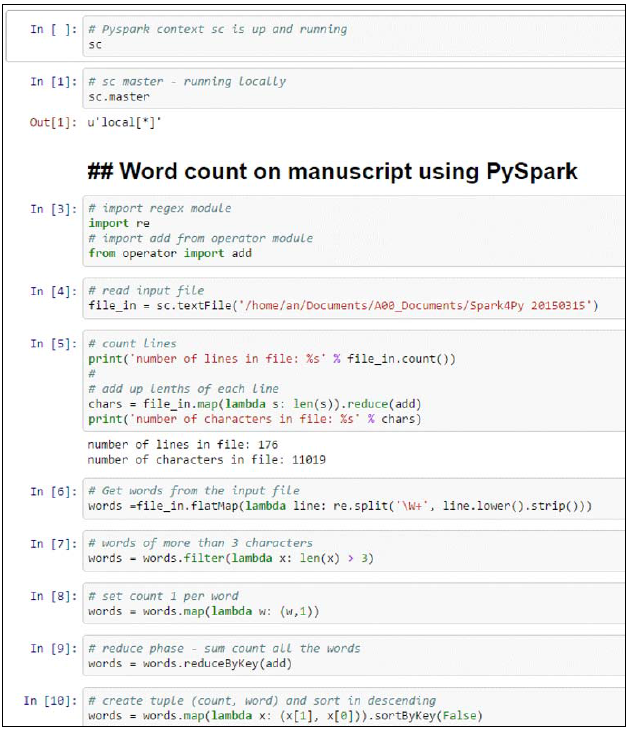Click the 'import regex module' comment
Screen dimensions: 629x729
click(x=159, y=208)
